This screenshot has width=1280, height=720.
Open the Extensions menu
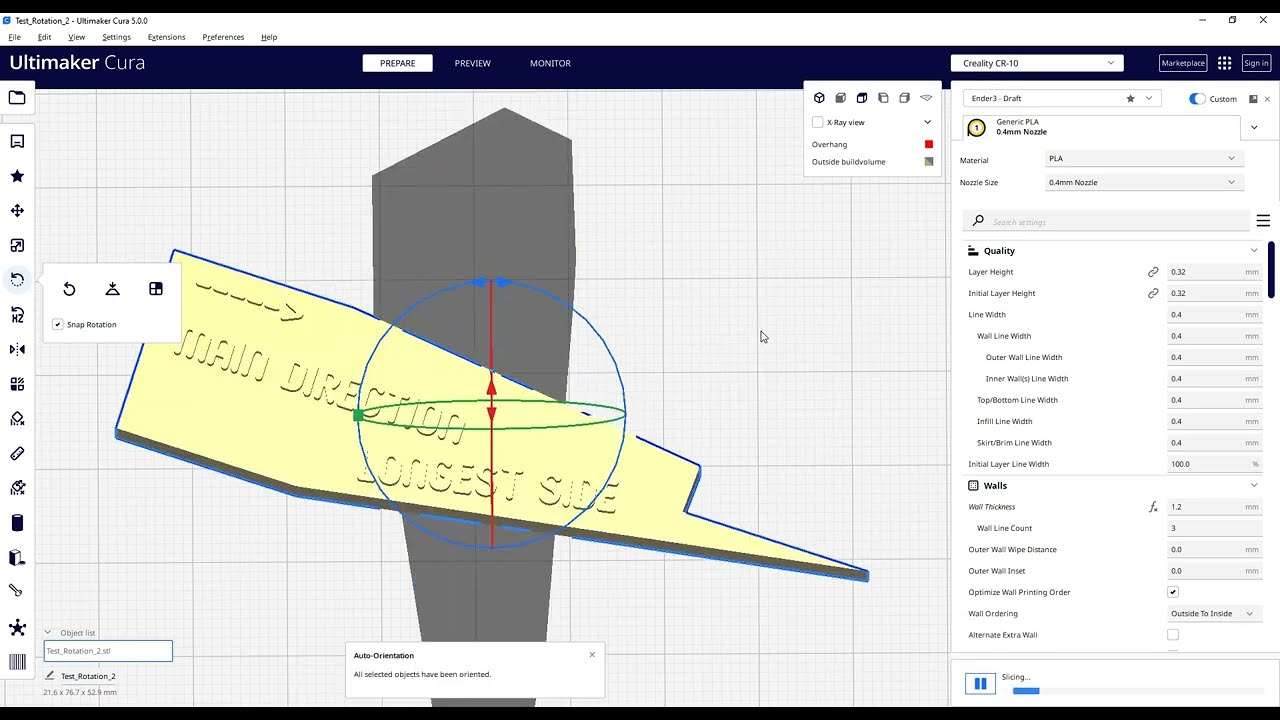(x=166, y=37)
